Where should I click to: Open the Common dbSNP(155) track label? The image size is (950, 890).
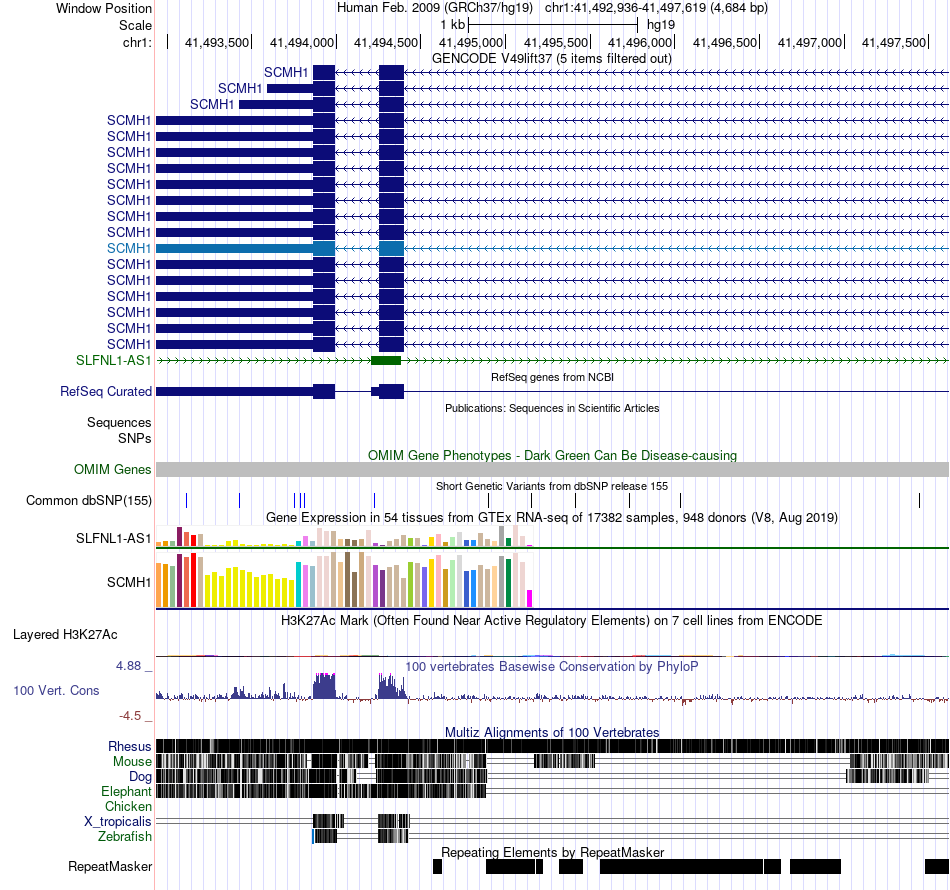point(89,500)
